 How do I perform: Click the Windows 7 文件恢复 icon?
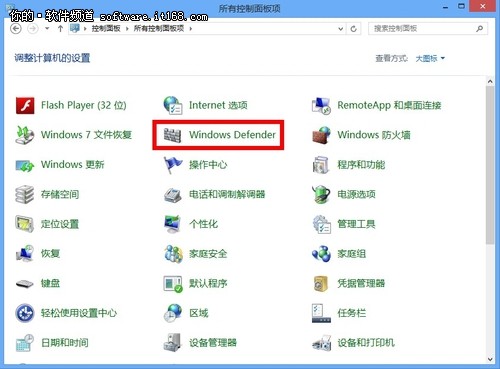coord(25,135)
